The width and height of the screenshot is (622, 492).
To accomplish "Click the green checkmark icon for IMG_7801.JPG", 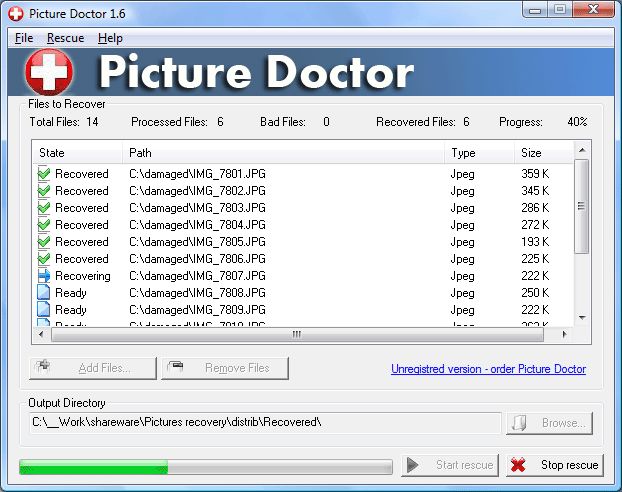I will 44,173.
